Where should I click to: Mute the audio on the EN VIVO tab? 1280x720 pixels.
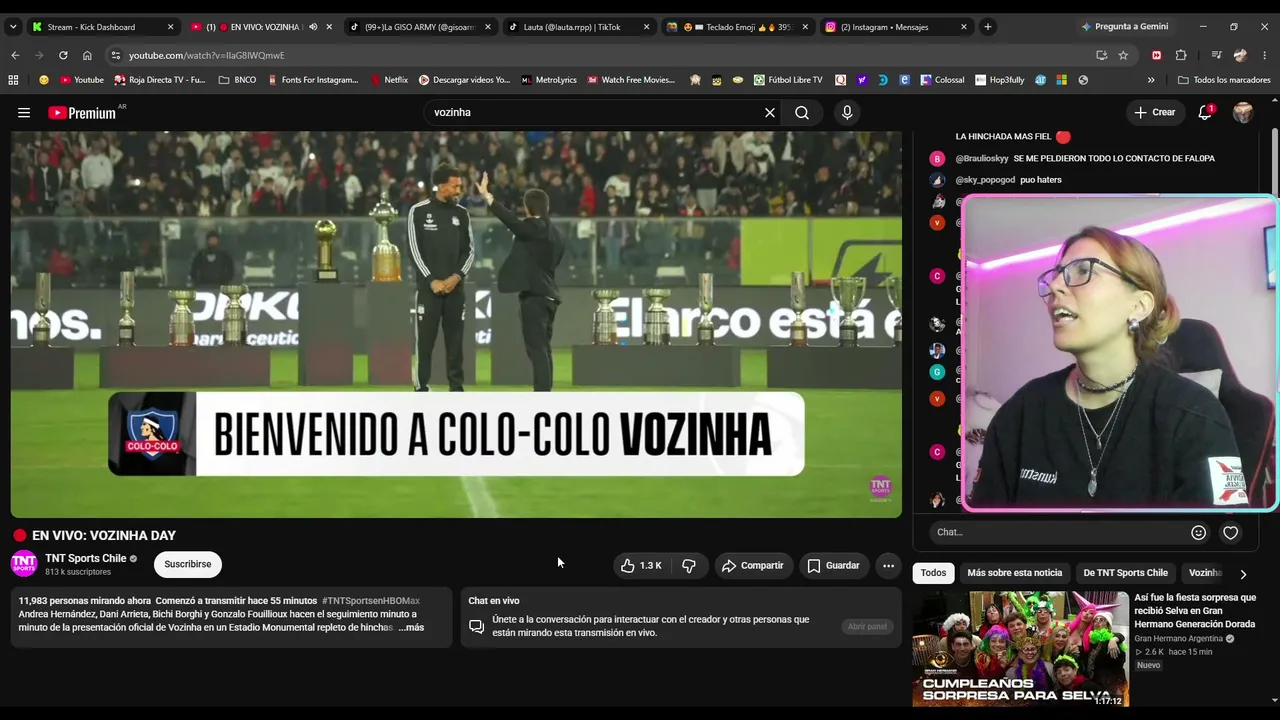pyautogui.click(x=312, y=27)
